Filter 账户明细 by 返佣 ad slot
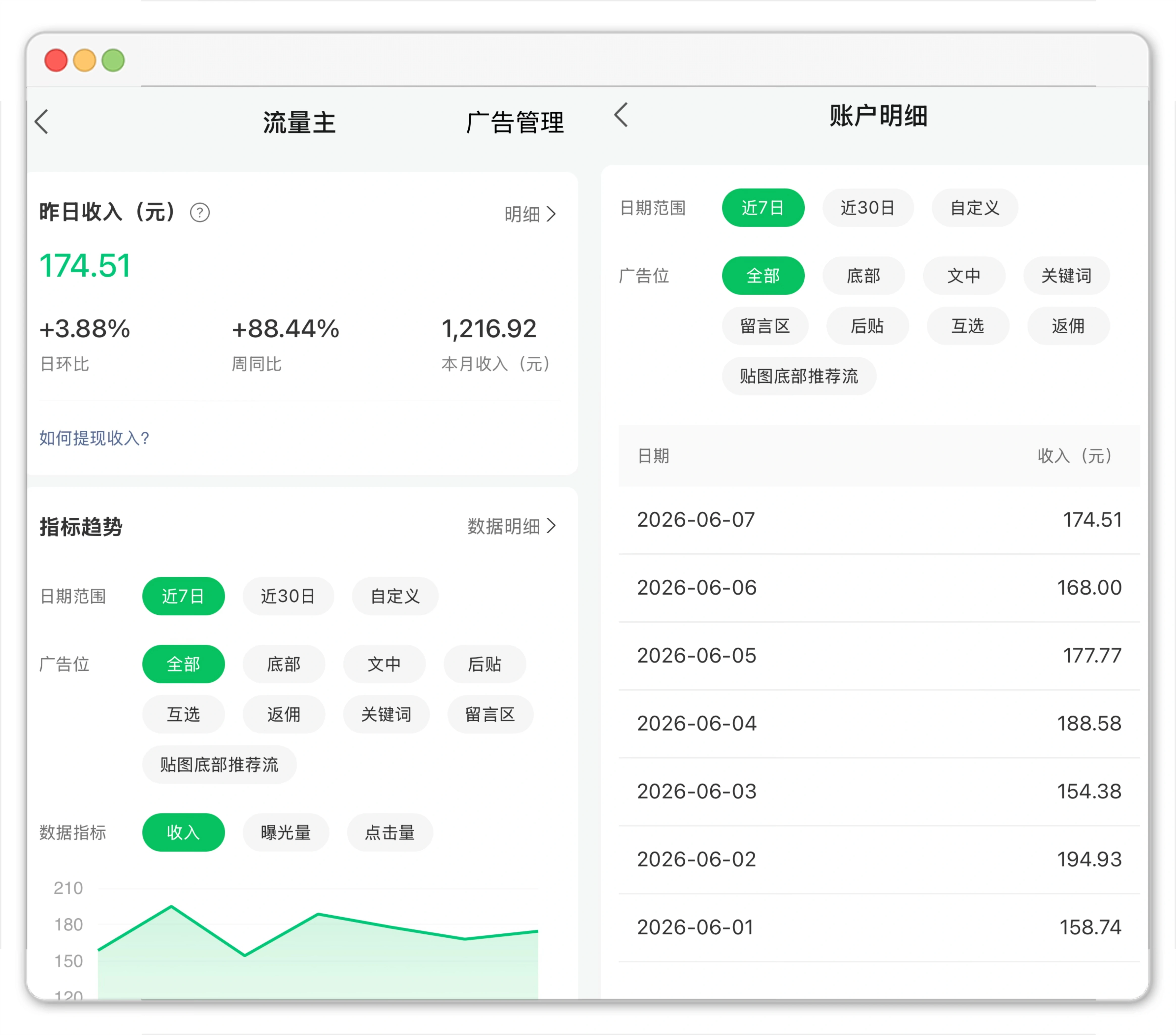Image resolution: width=1176 pixels, height=1035 pixels. pyautogui.click(x=1068, y=326)
